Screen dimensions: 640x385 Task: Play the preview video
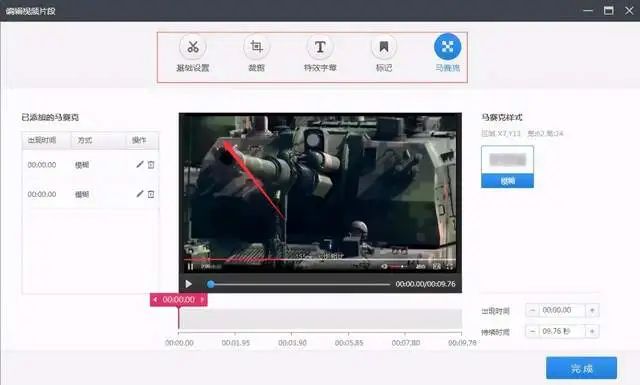pyautogui.click(x=189, y=284)
